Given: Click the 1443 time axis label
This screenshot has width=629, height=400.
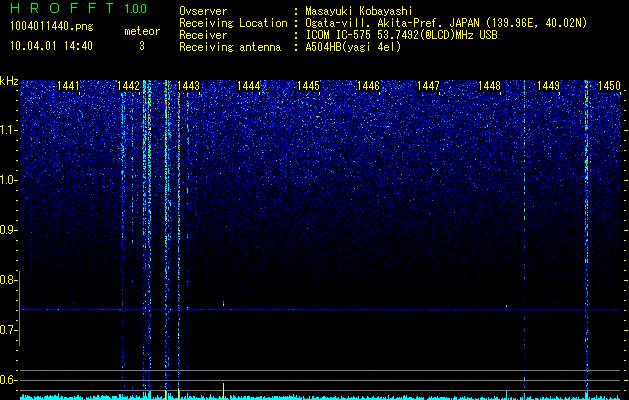Looking at the screenshot, I should coord(189,86).
